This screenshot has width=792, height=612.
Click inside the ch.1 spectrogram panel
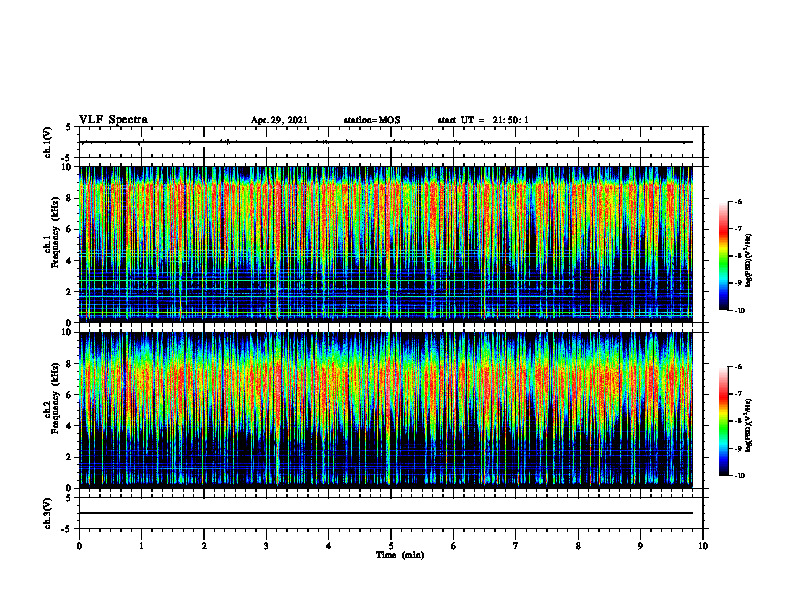pos(386,244)
